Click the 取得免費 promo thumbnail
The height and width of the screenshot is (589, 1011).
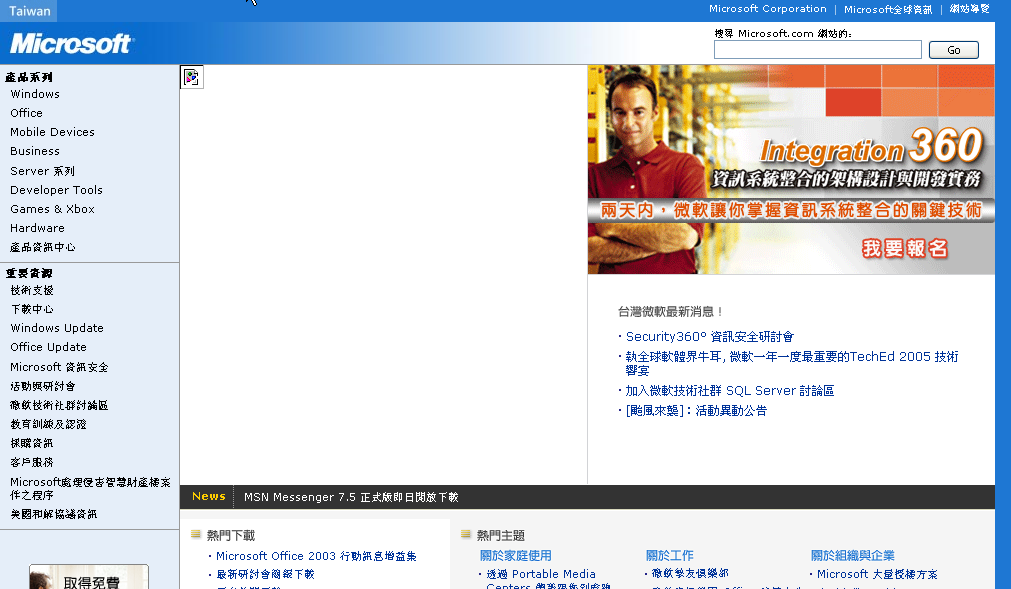[89, 577]
